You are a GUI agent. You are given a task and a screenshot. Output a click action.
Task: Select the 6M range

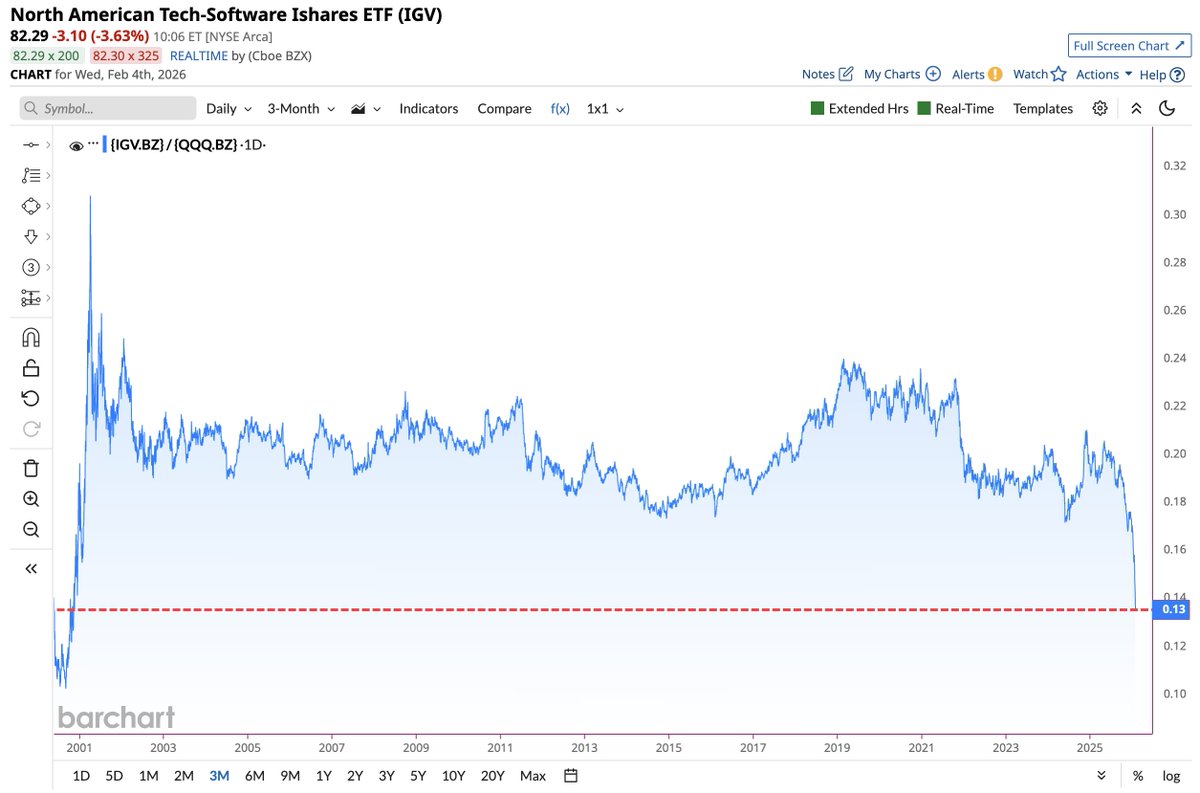[254, 775]
